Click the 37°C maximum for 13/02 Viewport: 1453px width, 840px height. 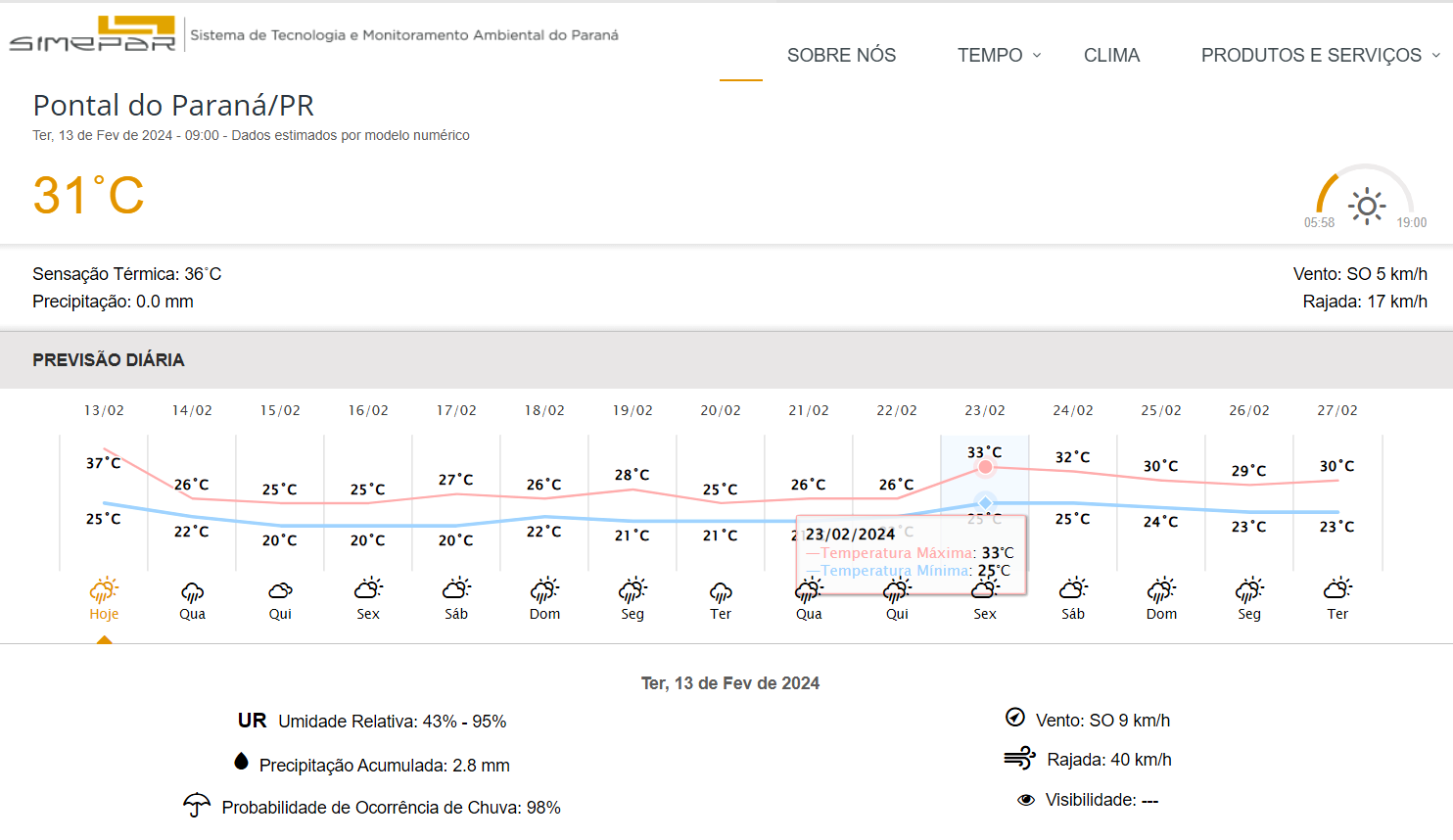(103, 462)
